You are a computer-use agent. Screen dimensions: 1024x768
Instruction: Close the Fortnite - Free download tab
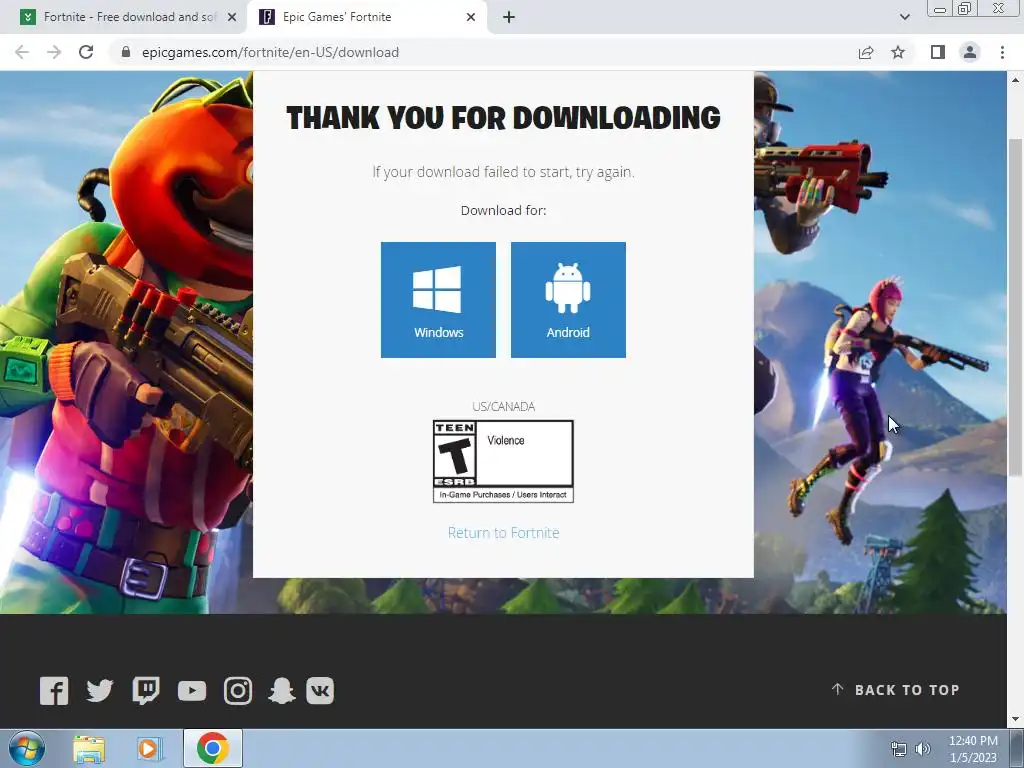(x=232, y=18)
